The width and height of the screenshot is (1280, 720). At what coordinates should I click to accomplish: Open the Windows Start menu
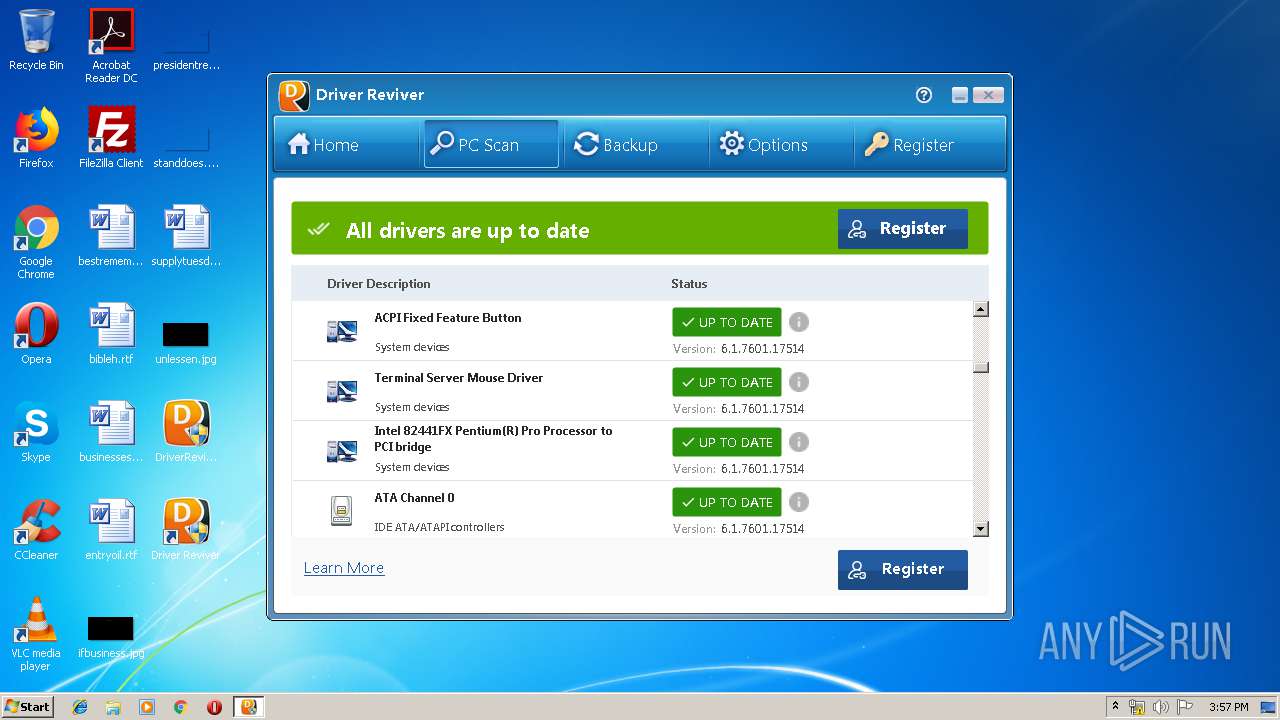28,707
